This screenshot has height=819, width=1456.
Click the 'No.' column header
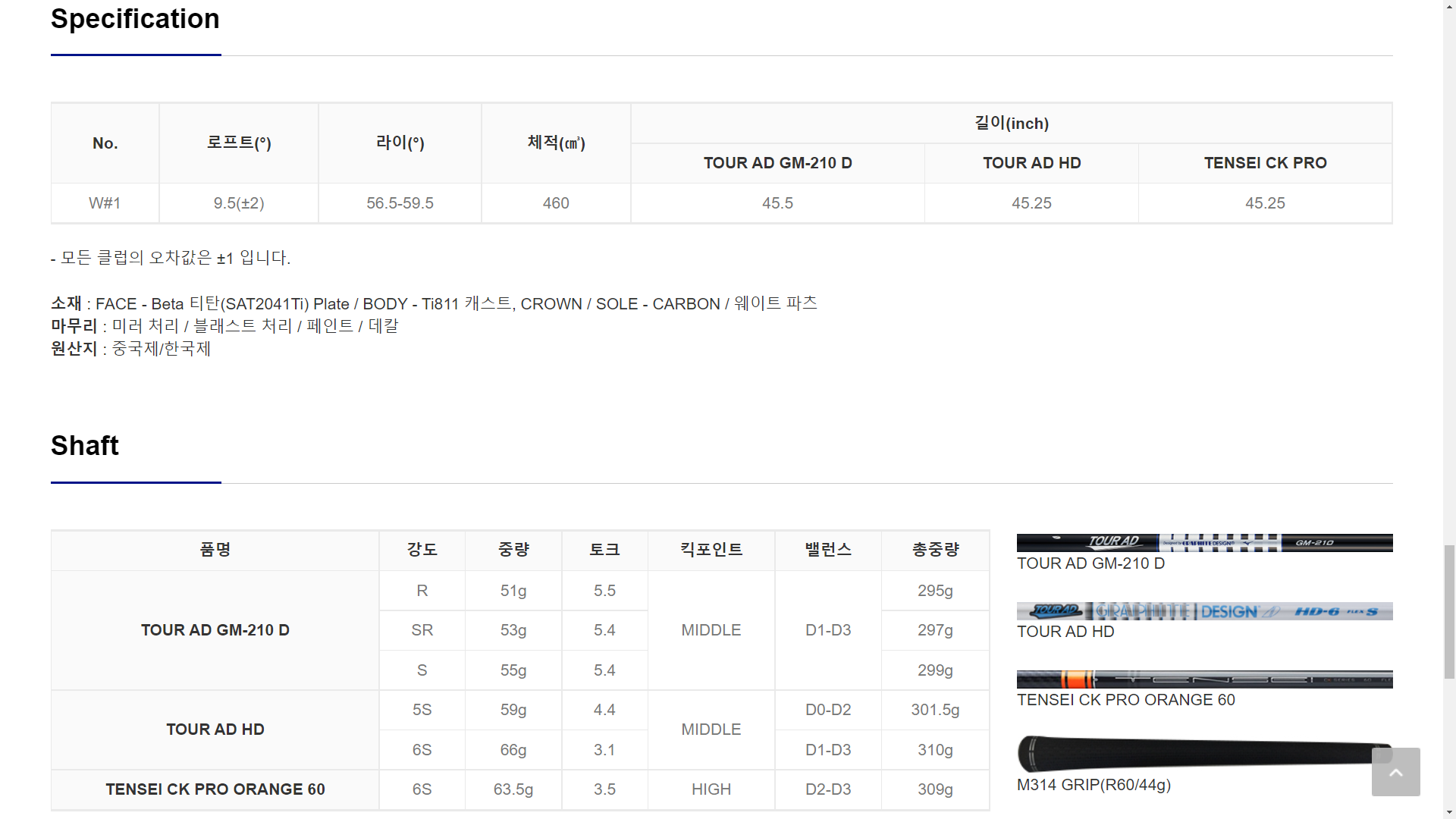tap(105, 143)
